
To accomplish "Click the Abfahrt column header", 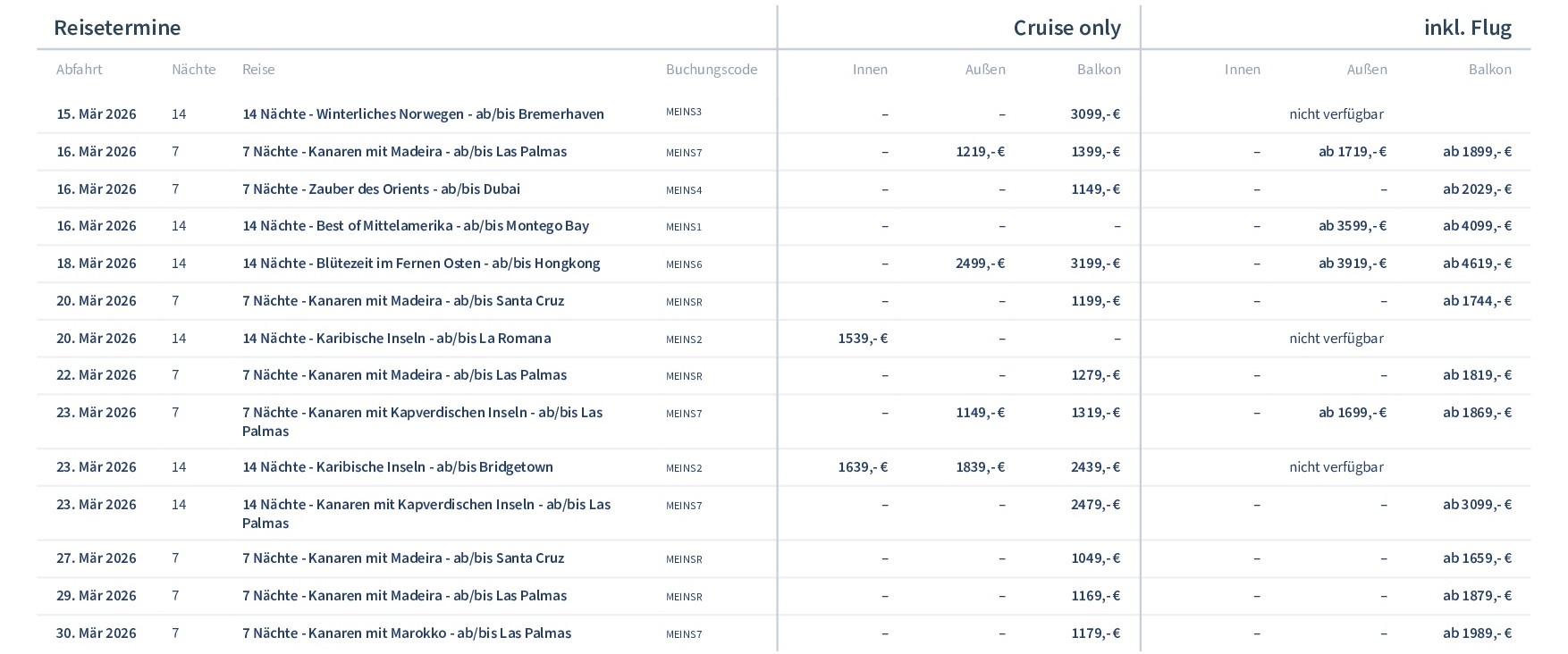I will [x=80, y=70].
